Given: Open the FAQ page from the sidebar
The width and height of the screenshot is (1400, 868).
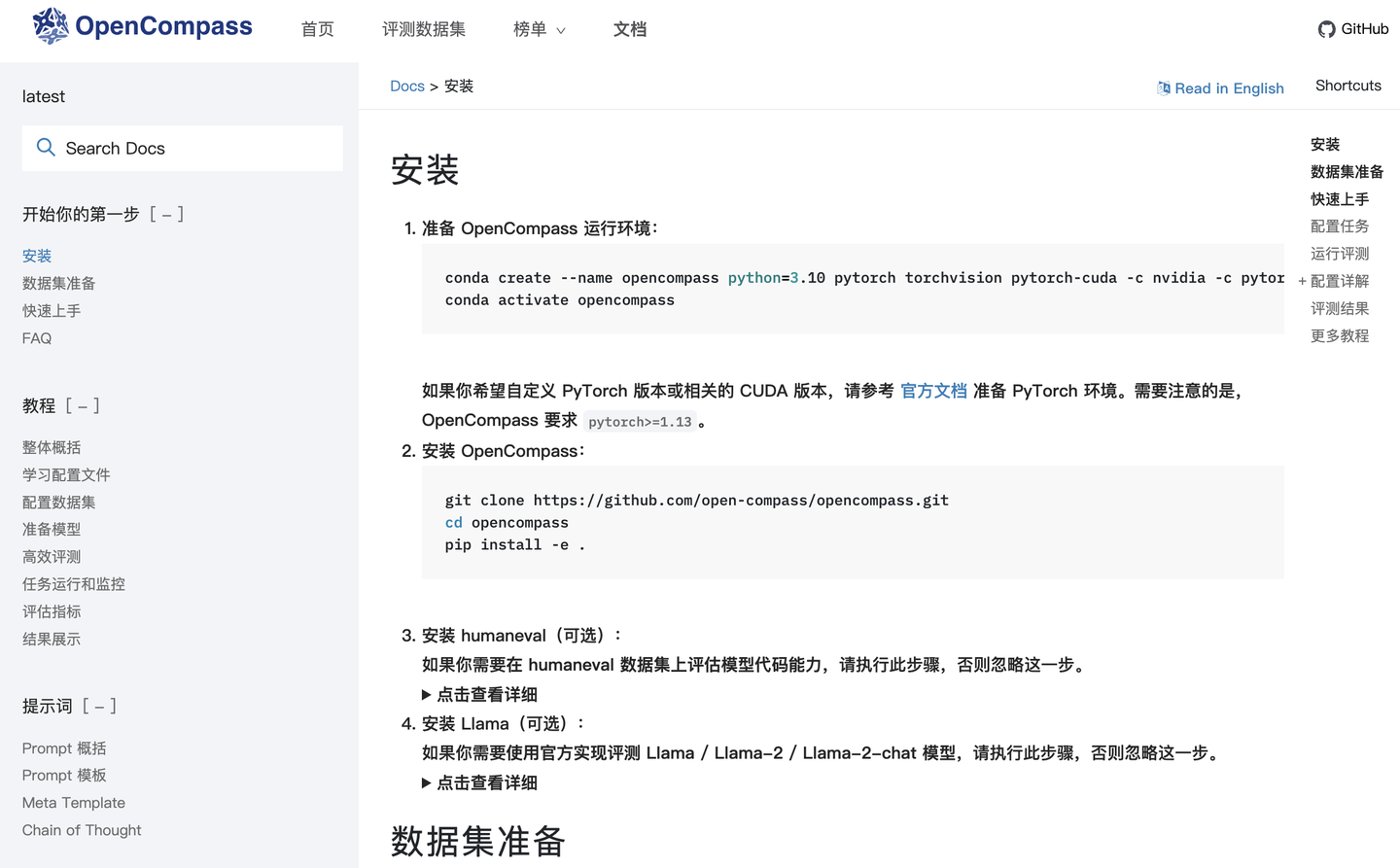Looking at the screenshot, I should [x=36, y=337].
